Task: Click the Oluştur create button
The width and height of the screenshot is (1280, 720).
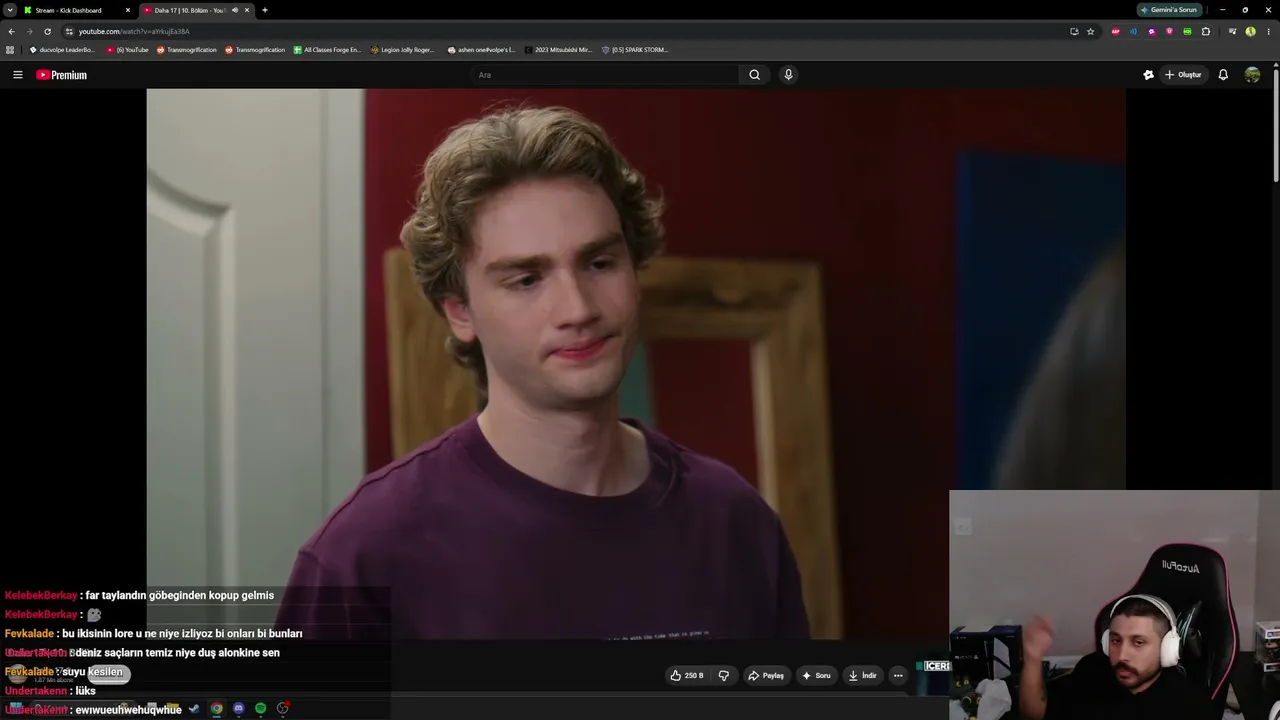Action: pyautogui.click(x=1184, y=75)
